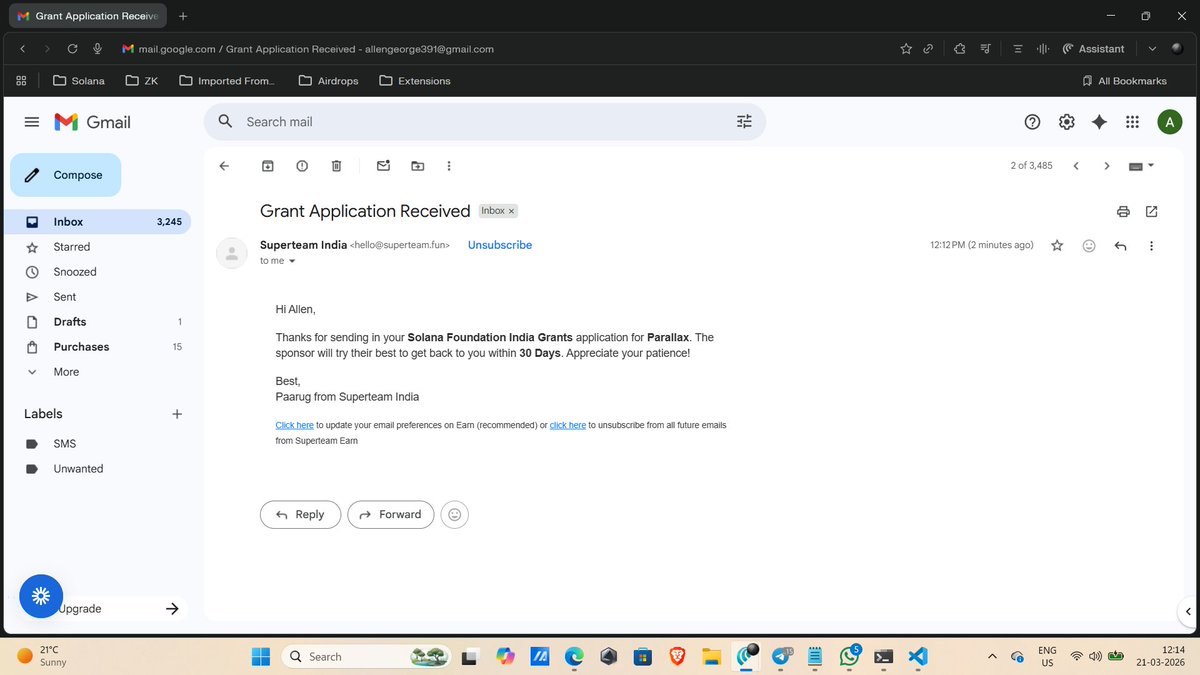This screenshot has height=675, width=1200.
Task: Click the Reply button below the message
Action: coord(300,514)
